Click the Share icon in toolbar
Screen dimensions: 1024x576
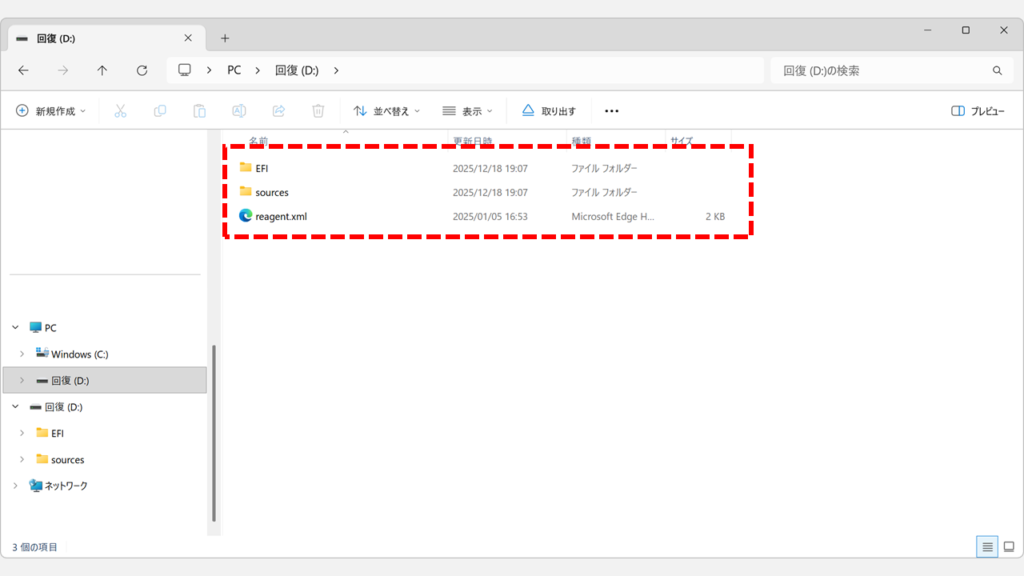point(279,111)
